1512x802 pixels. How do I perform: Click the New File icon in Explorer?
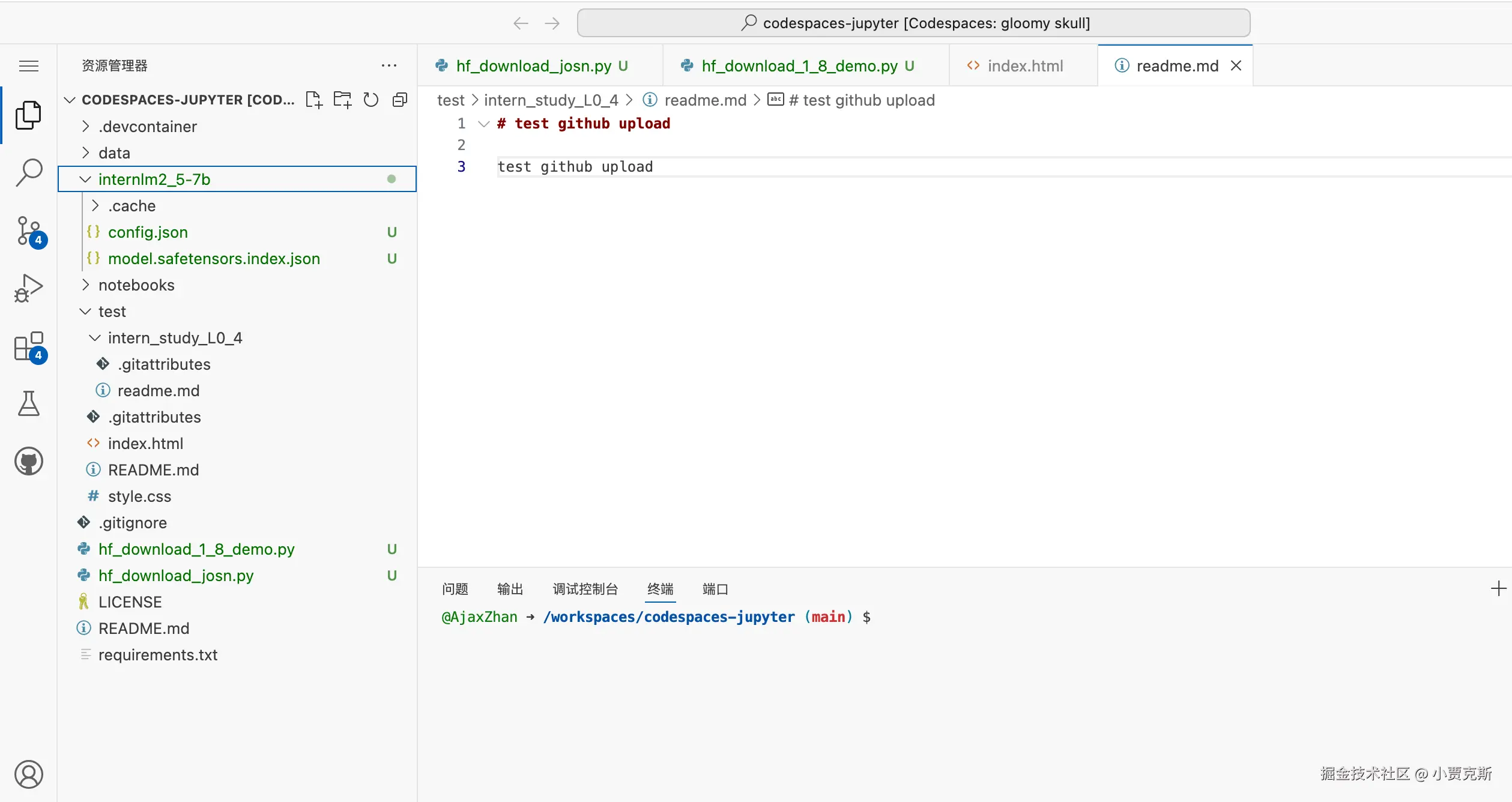[313, 100]
